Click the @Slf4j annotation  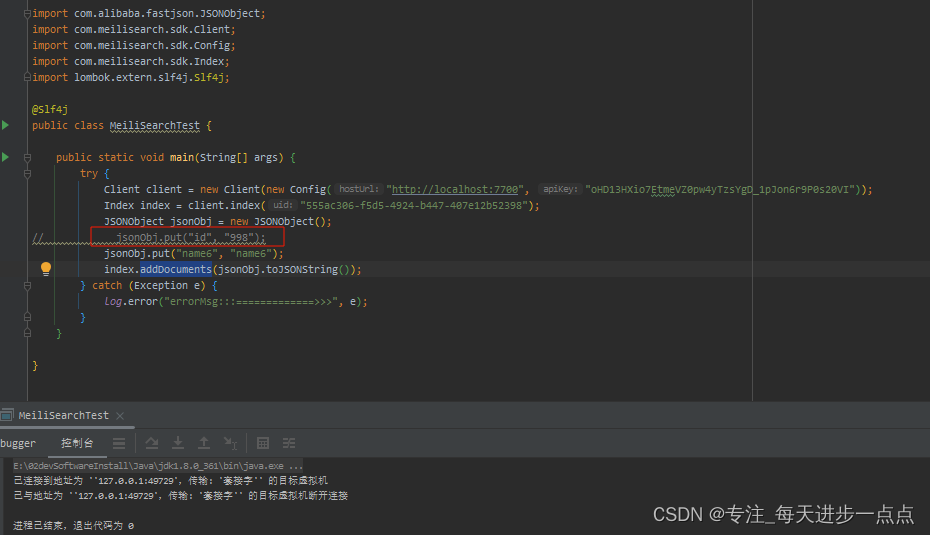[50, 109]
